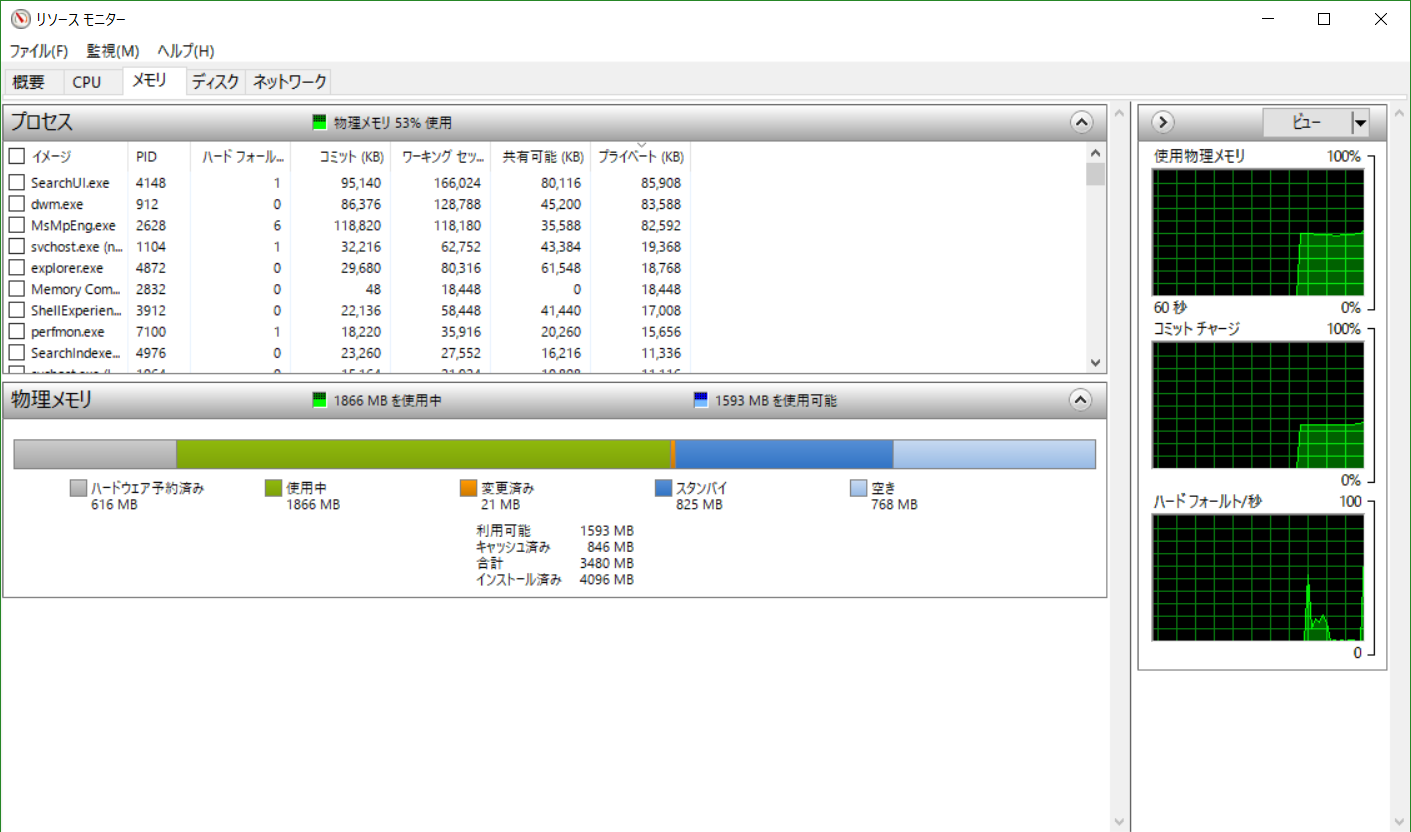Check the SearchUI.exe process checkbox
Viewport: 1411px width, 832px height.
[16, 183]
